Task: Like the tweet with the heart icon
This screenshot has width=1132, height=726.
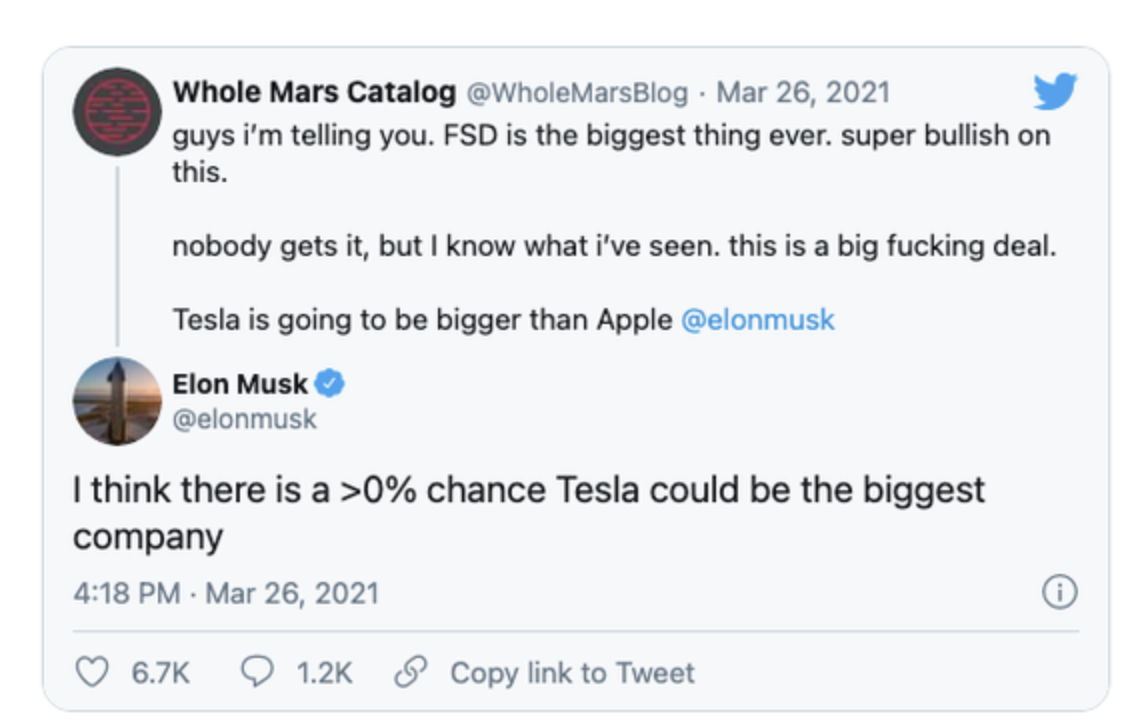Action: pos(92,673)
